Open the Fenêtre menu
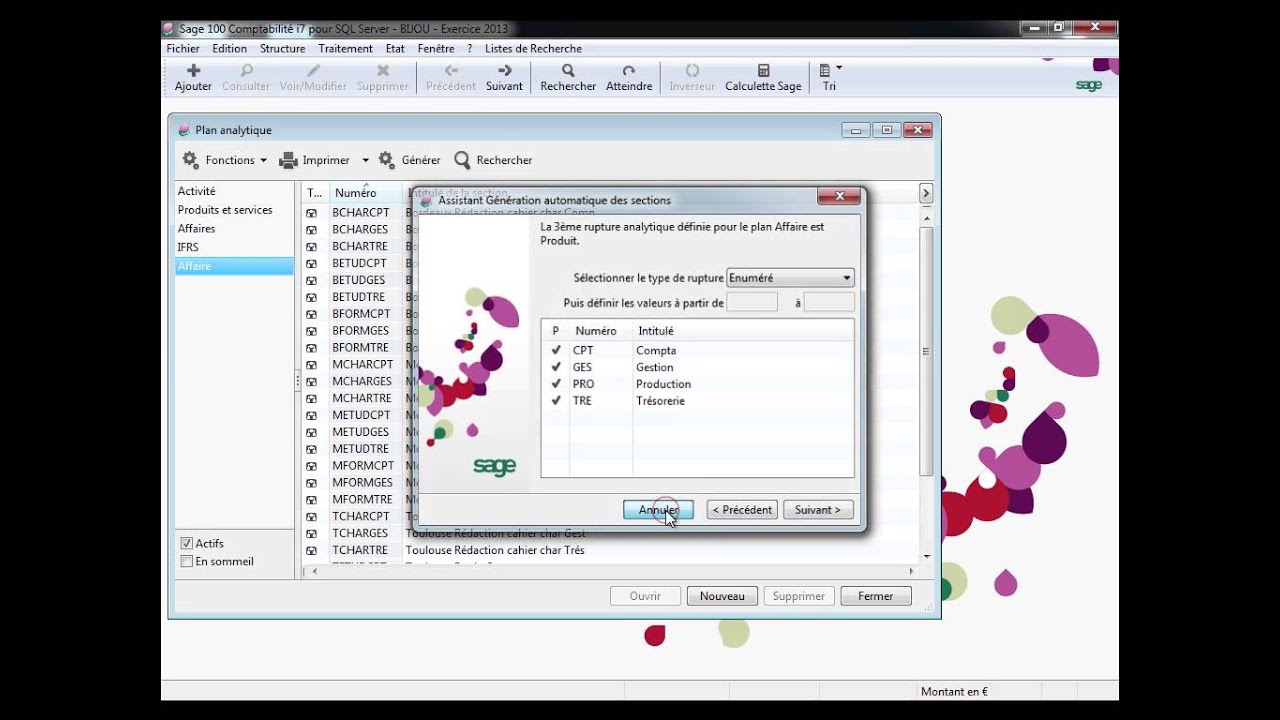This screenshot has height=720, width=1280. tap(436, 48)
